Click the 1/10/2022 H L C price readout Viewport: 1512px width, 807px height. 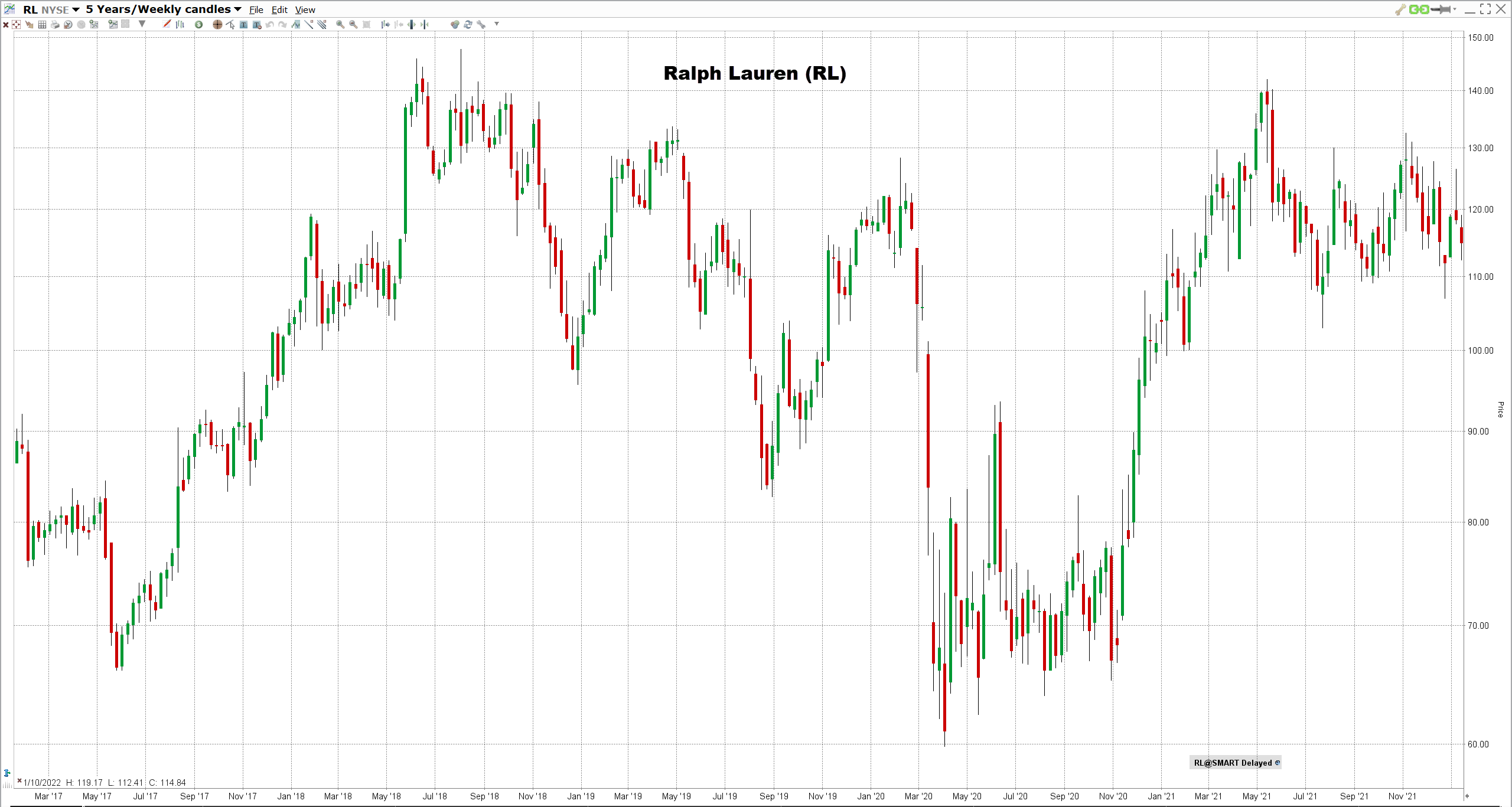click(x=105, y=783)
